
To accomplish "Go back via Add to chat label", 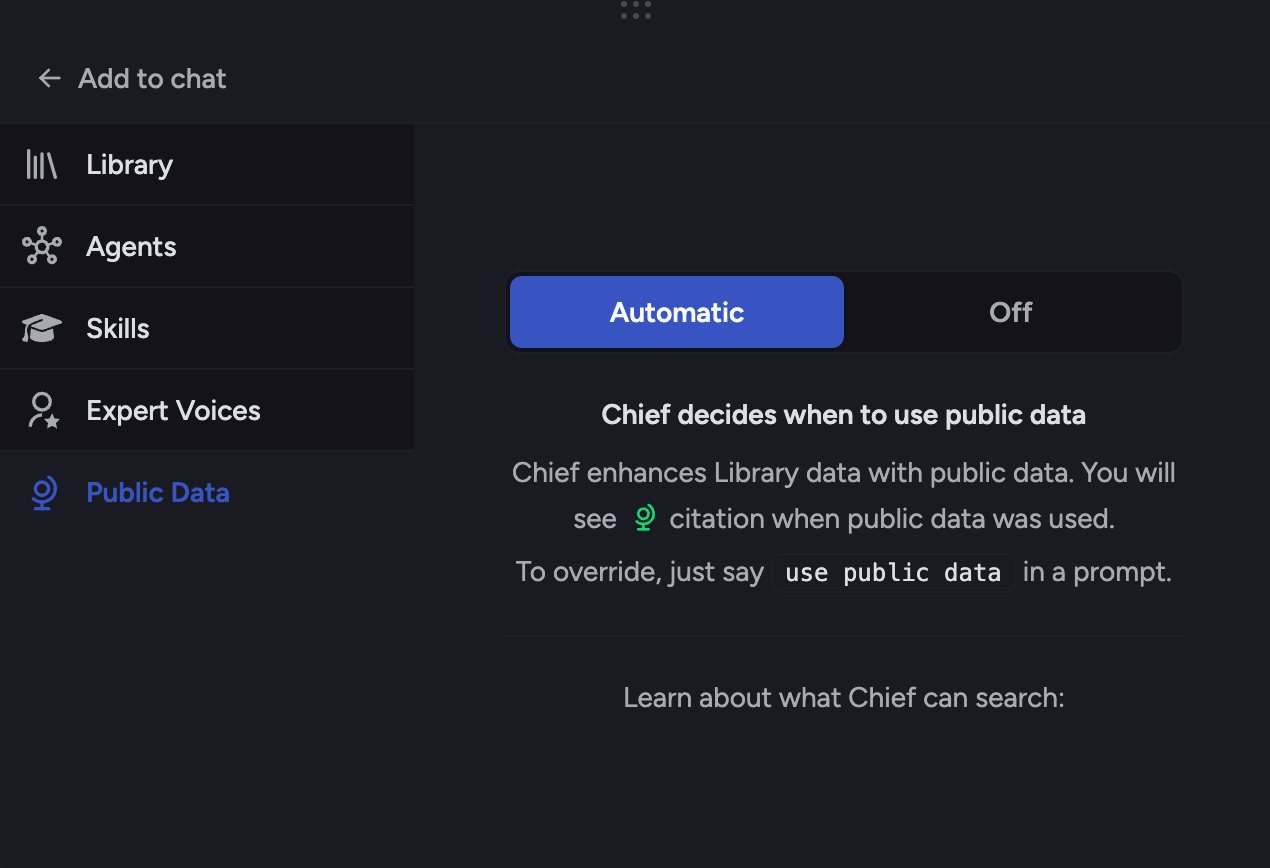I will pos(152,78).
